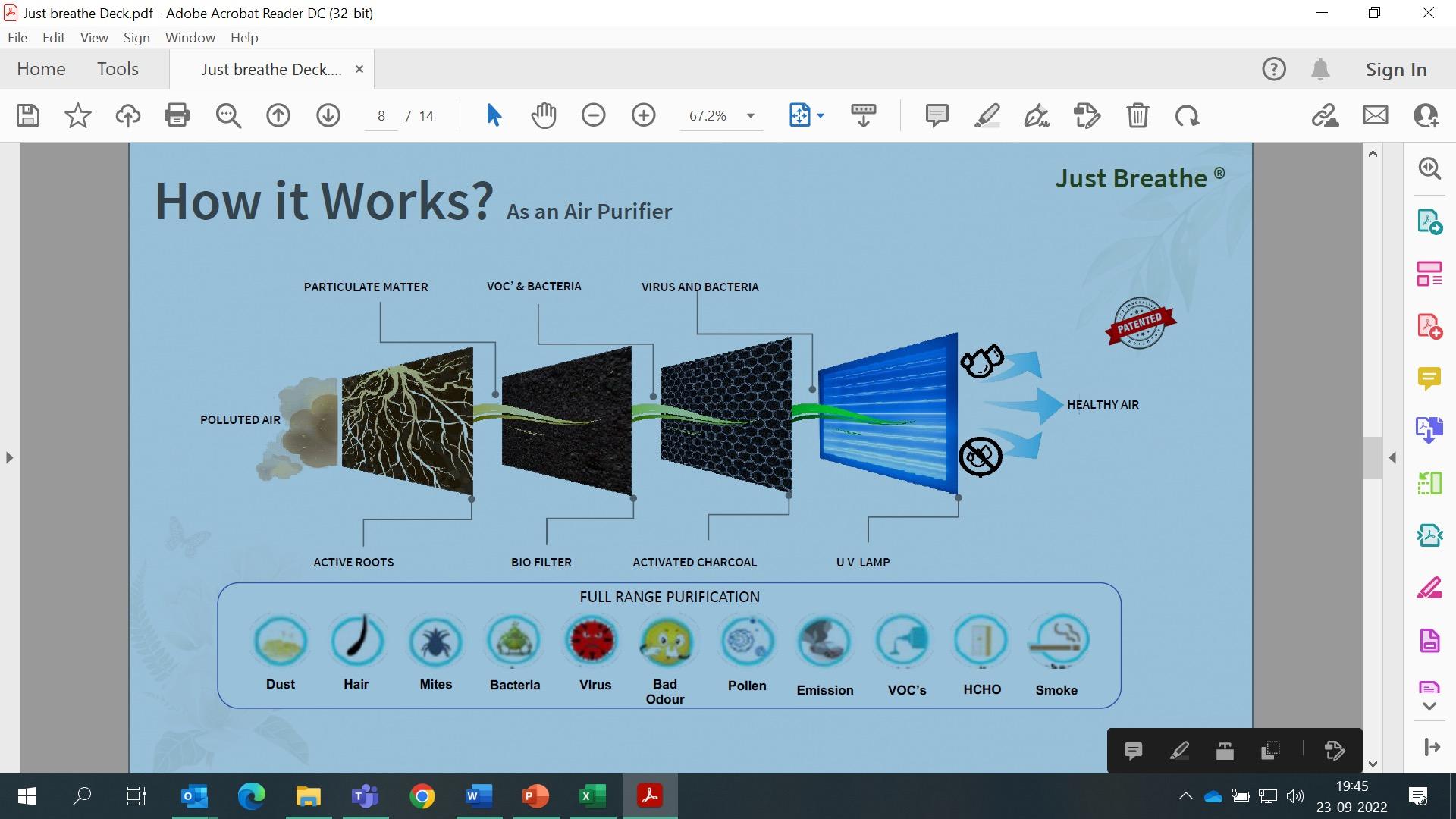Collapse the right tools pane arrow
The image size is (1456, 819).
coord(1392,457)
